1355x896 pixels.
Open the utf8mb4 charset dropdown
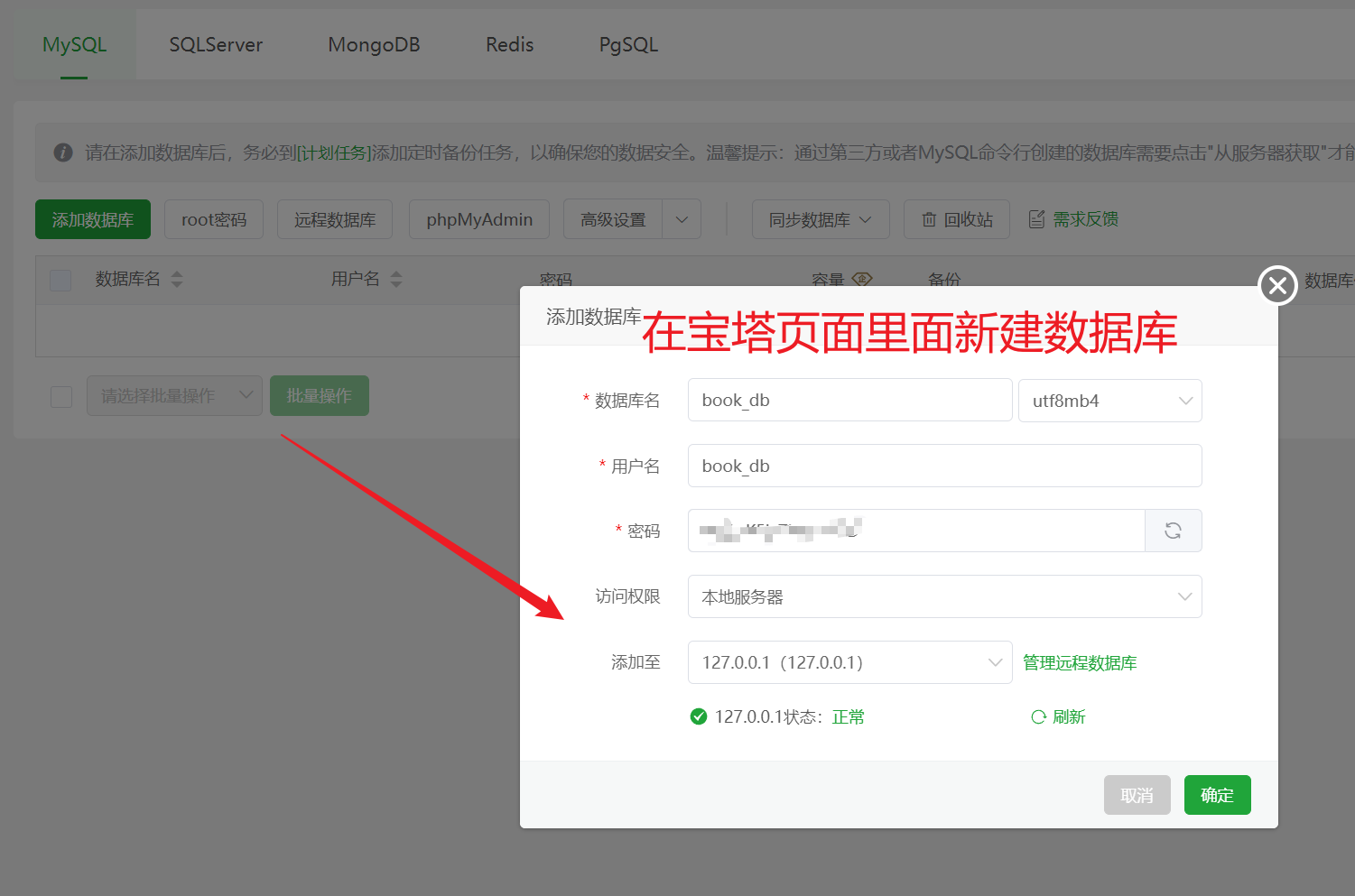pyautogui.click(x=1109, y=401)
